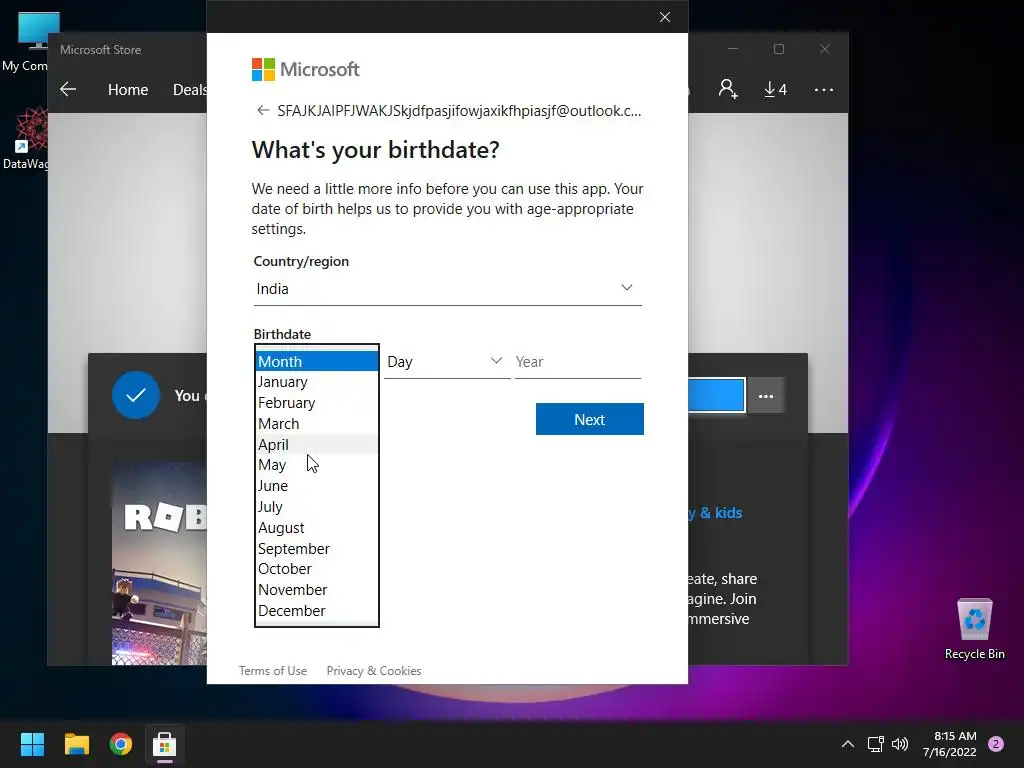Go back in the Microsoft Store window
This screenshot has width=1024, height=768.
pyautogui.click(x=68, y=89)
